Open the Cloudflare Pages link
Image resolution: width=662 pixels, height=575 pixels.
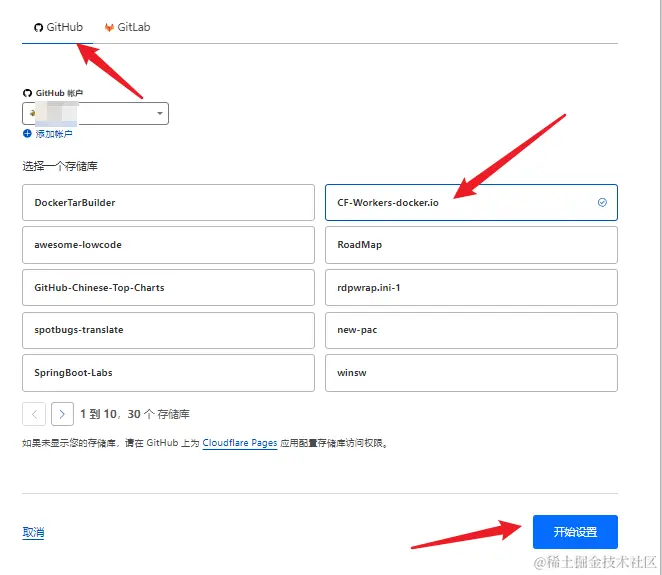(x=240, y=443)
